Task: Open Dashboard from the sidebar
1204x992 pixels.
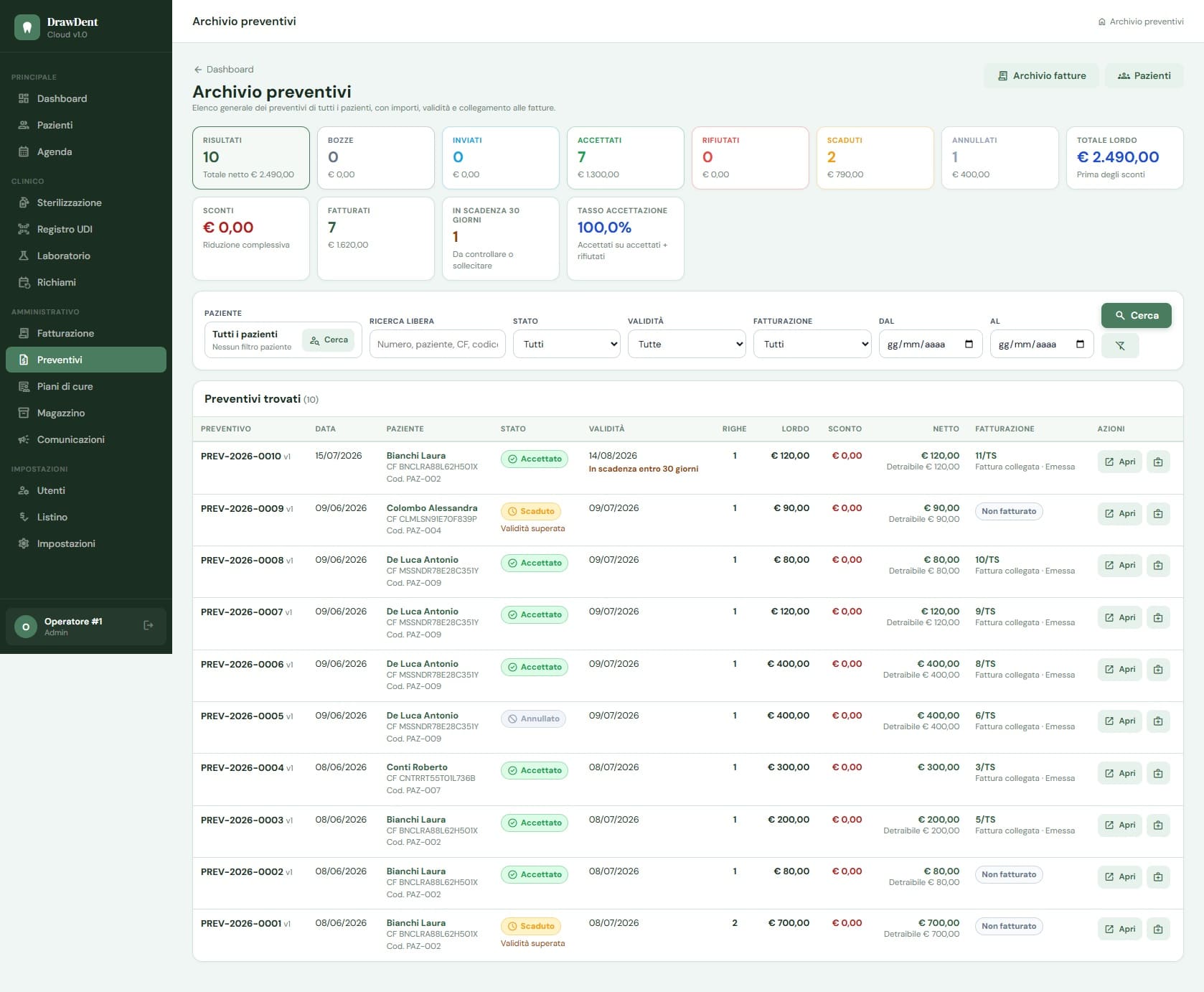Action: [x=86, y=98]
